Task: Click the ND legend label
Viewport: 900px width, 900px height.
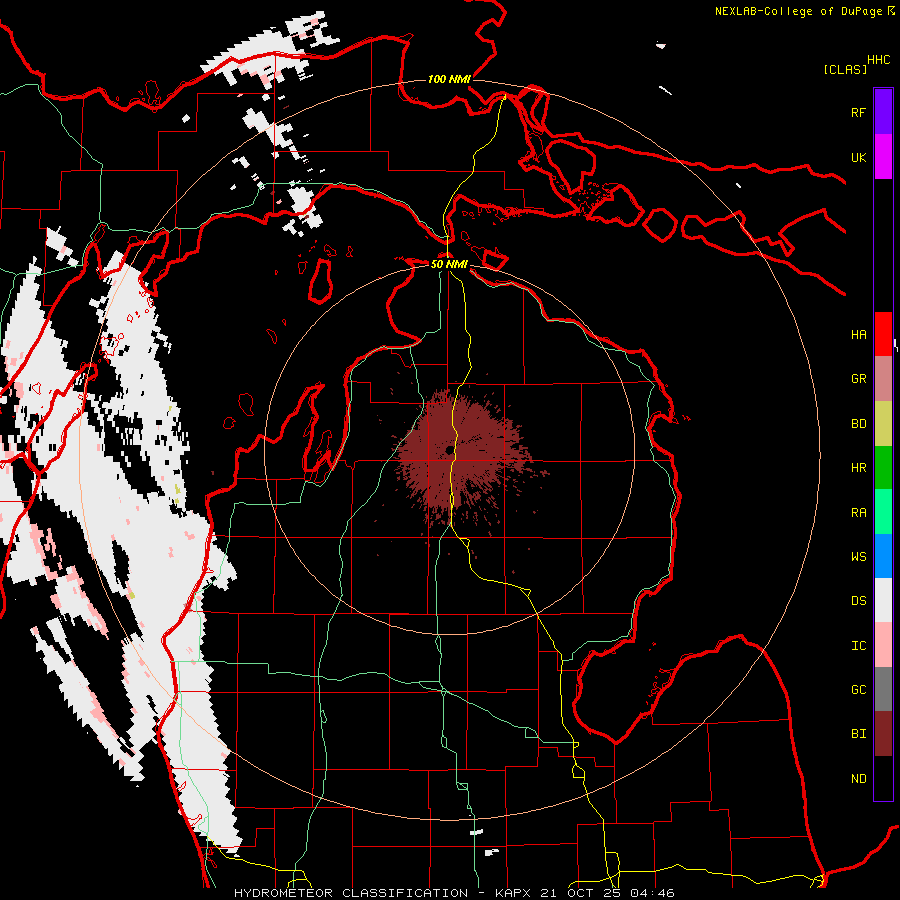Action: coord(859,778)
